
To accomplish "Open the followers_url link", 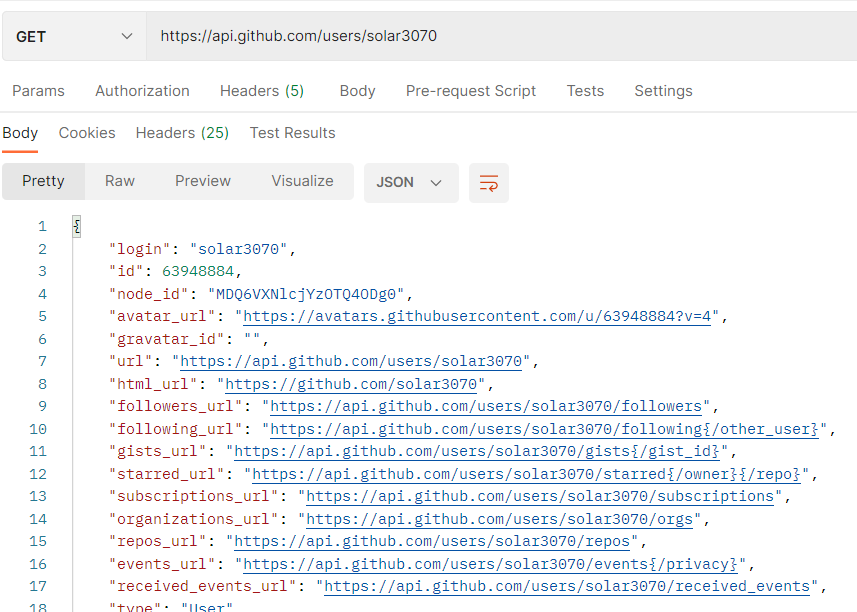I will pos(486,406).
